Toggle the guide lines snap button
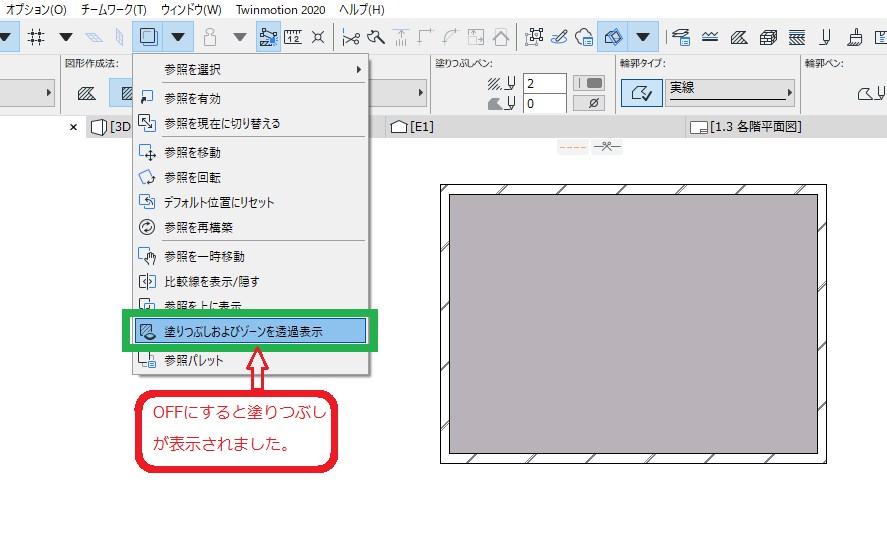The width and height of the screenshot is (887, 558). point(268,37)
